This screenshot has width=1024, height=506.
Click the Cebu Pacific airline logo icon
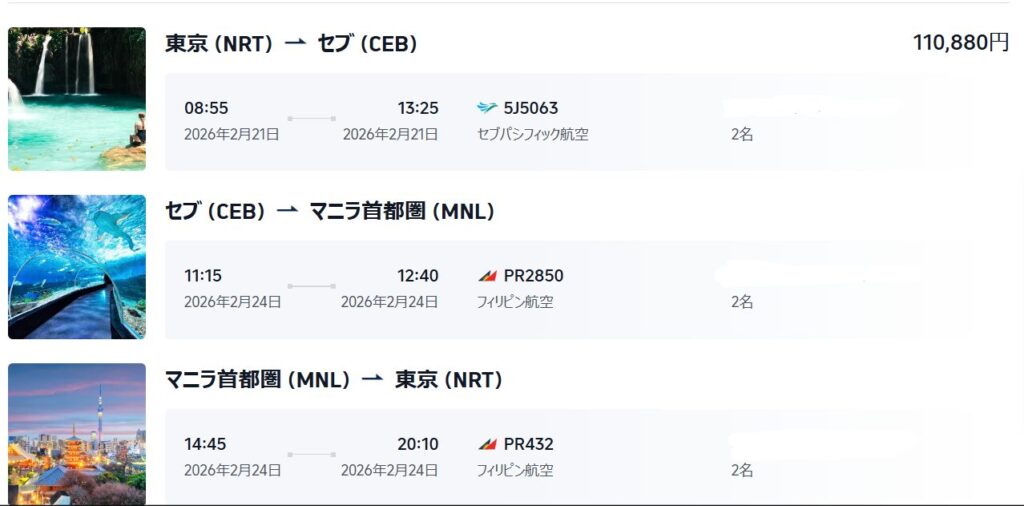tap(487, 108)
